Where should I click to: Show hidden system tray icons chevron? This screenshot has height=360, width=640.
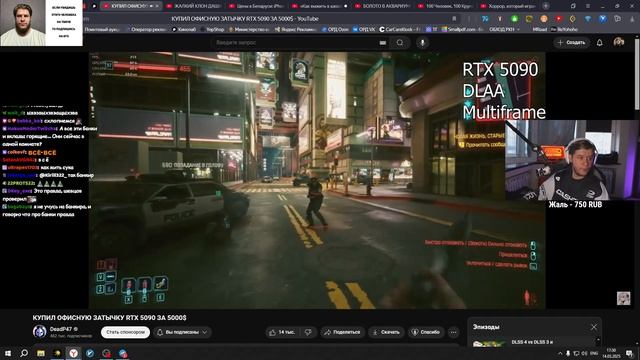pos(560,353)
